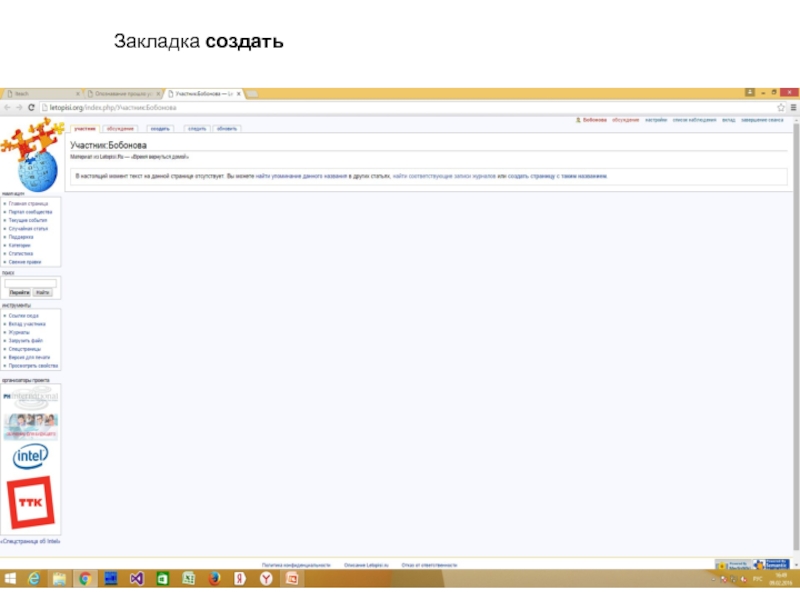Open 'Загрузить файл' link in tools
This screenshot has width=800, height=600.
coord(26,340)
